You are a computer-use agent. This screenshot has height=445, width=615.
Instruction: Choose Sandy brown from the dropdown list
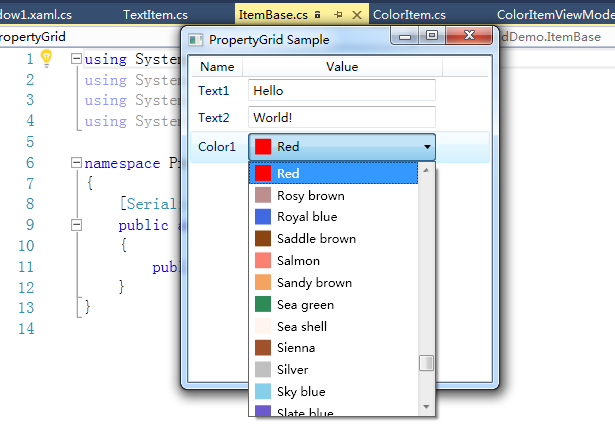333,283
